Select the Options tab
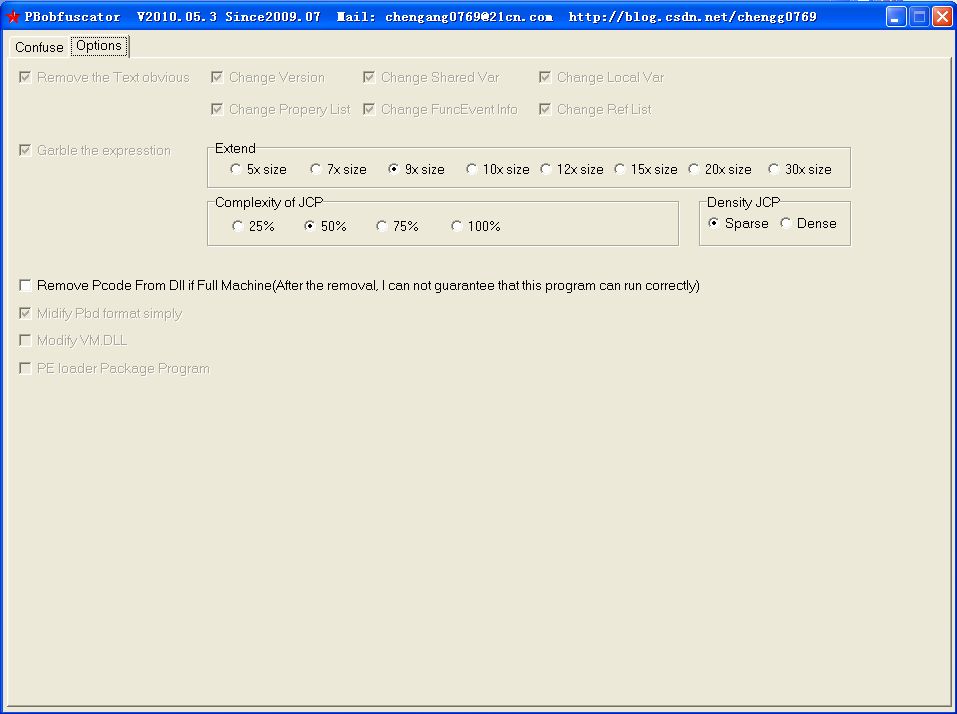 [x=99, y=45]
